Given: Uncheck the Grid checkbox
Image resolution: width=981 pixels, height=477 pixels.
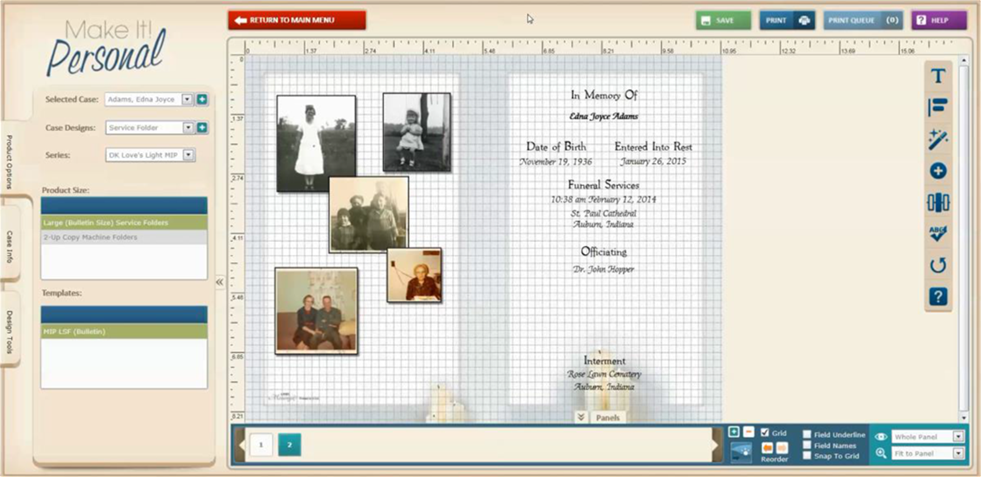Looking at the screenshot, I should 766,433.
